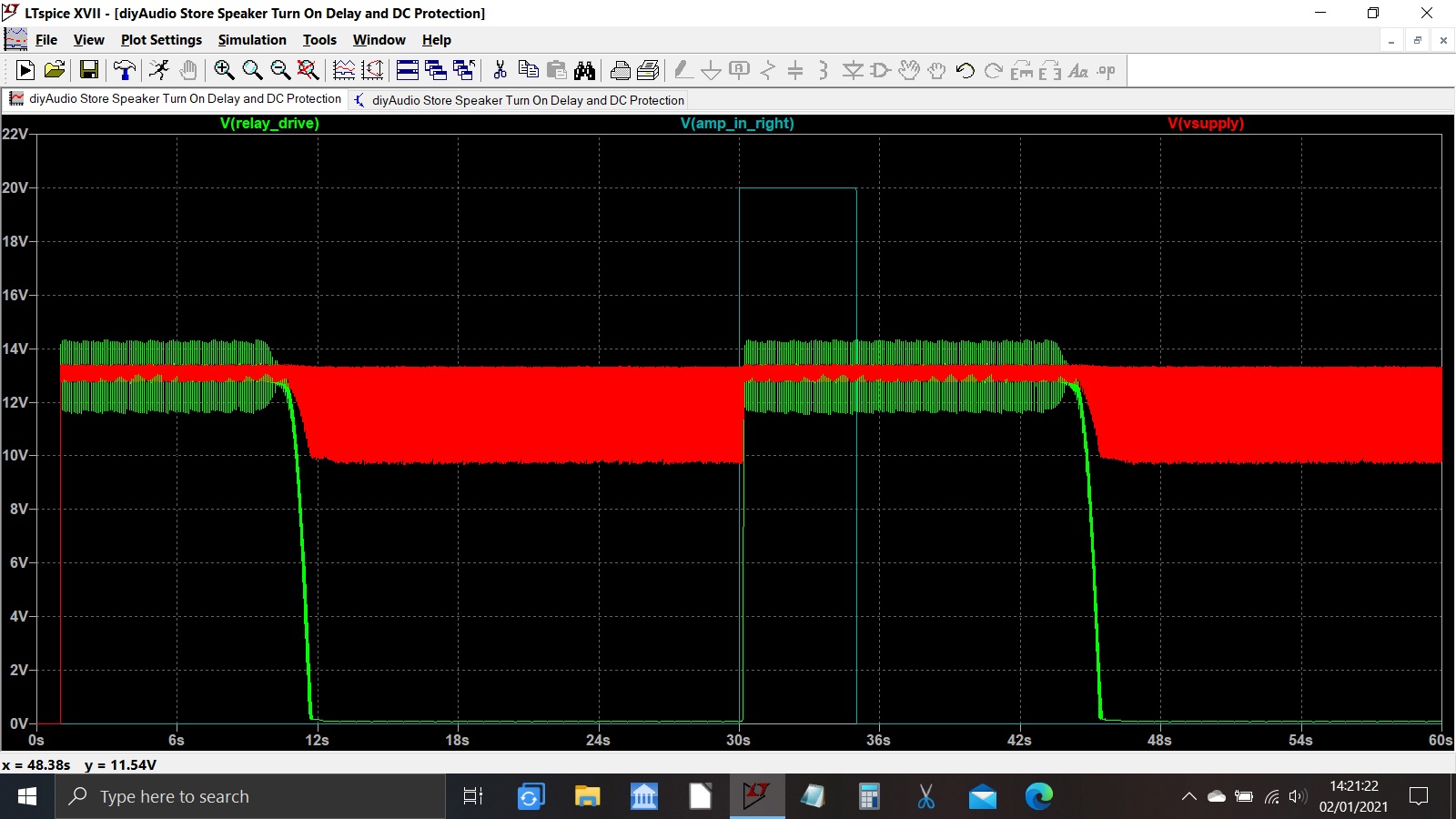The width and height of the screenshot is (1456, 819).
Task: Select the Draw Wire pencil icon
Action: coord(683,70)
